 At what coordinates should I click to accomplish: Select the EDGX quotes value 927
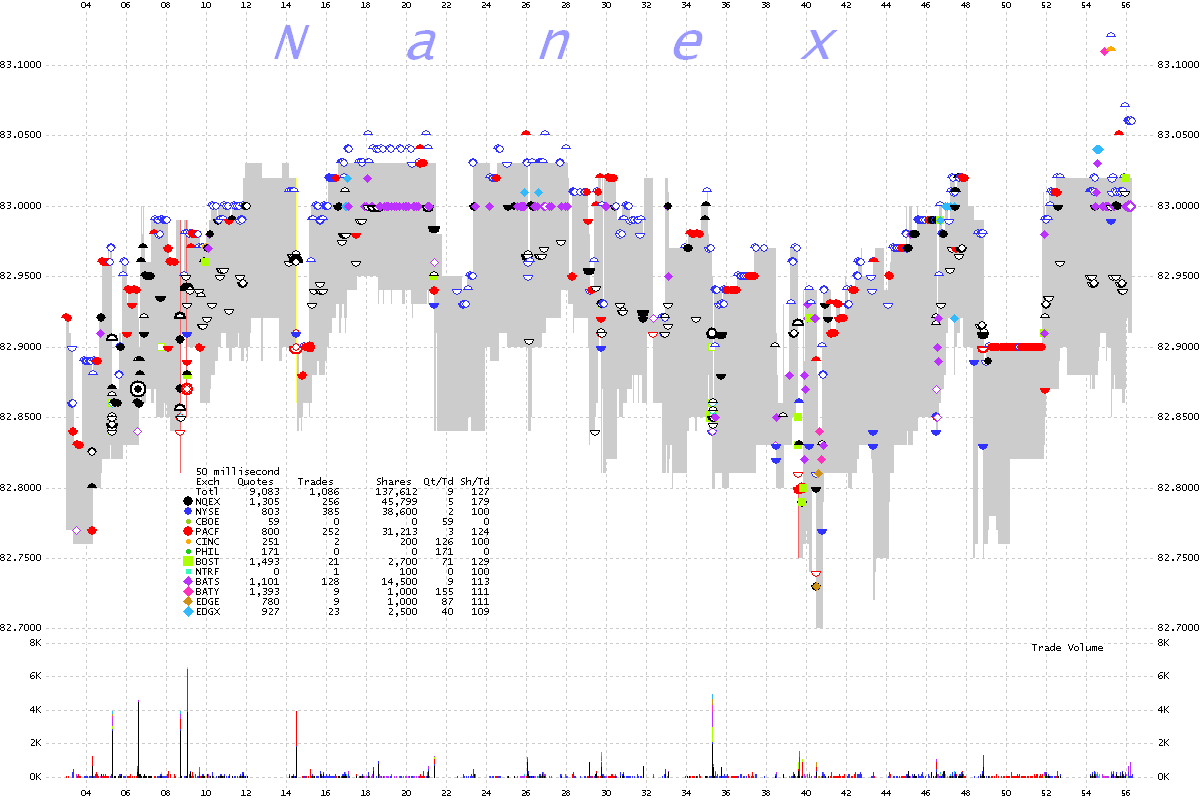(x=270, y=611)
